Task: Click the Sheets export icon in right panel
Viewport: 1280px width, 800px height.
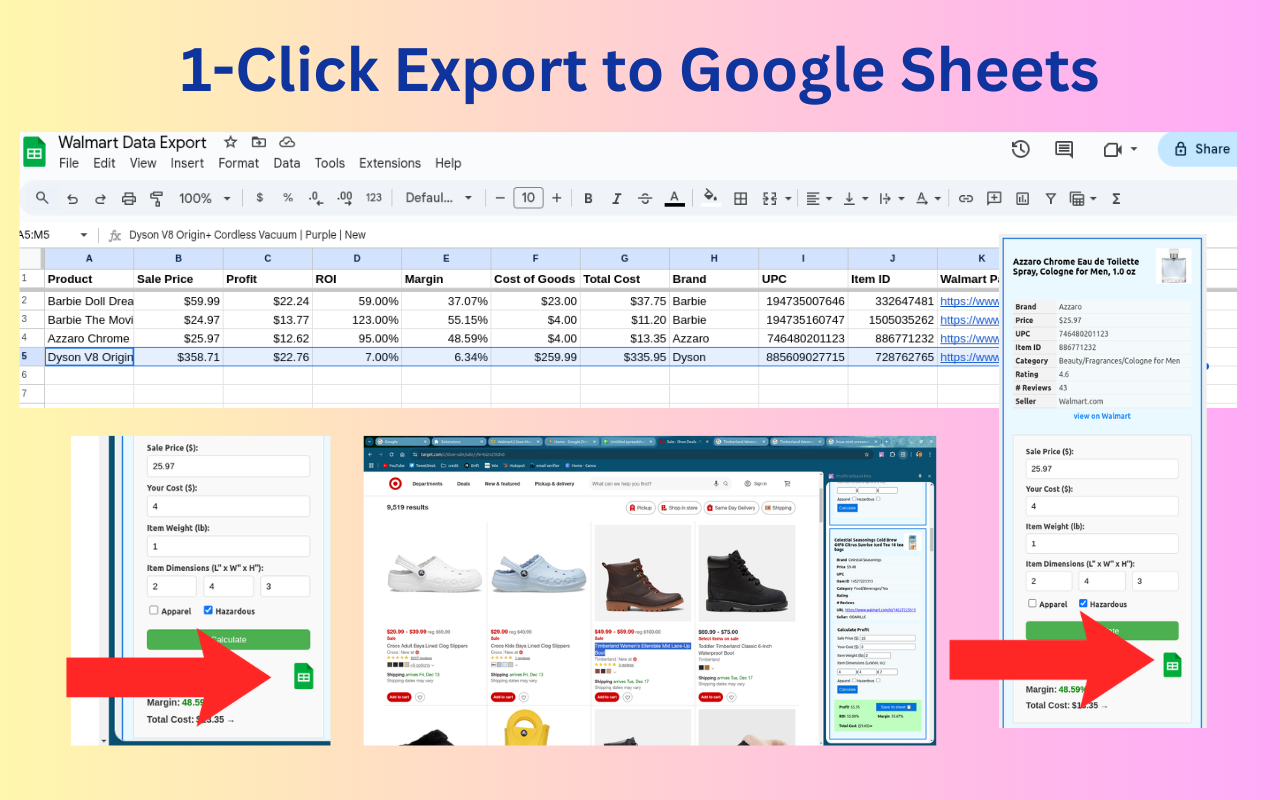Action: [x=1172, y=664]
